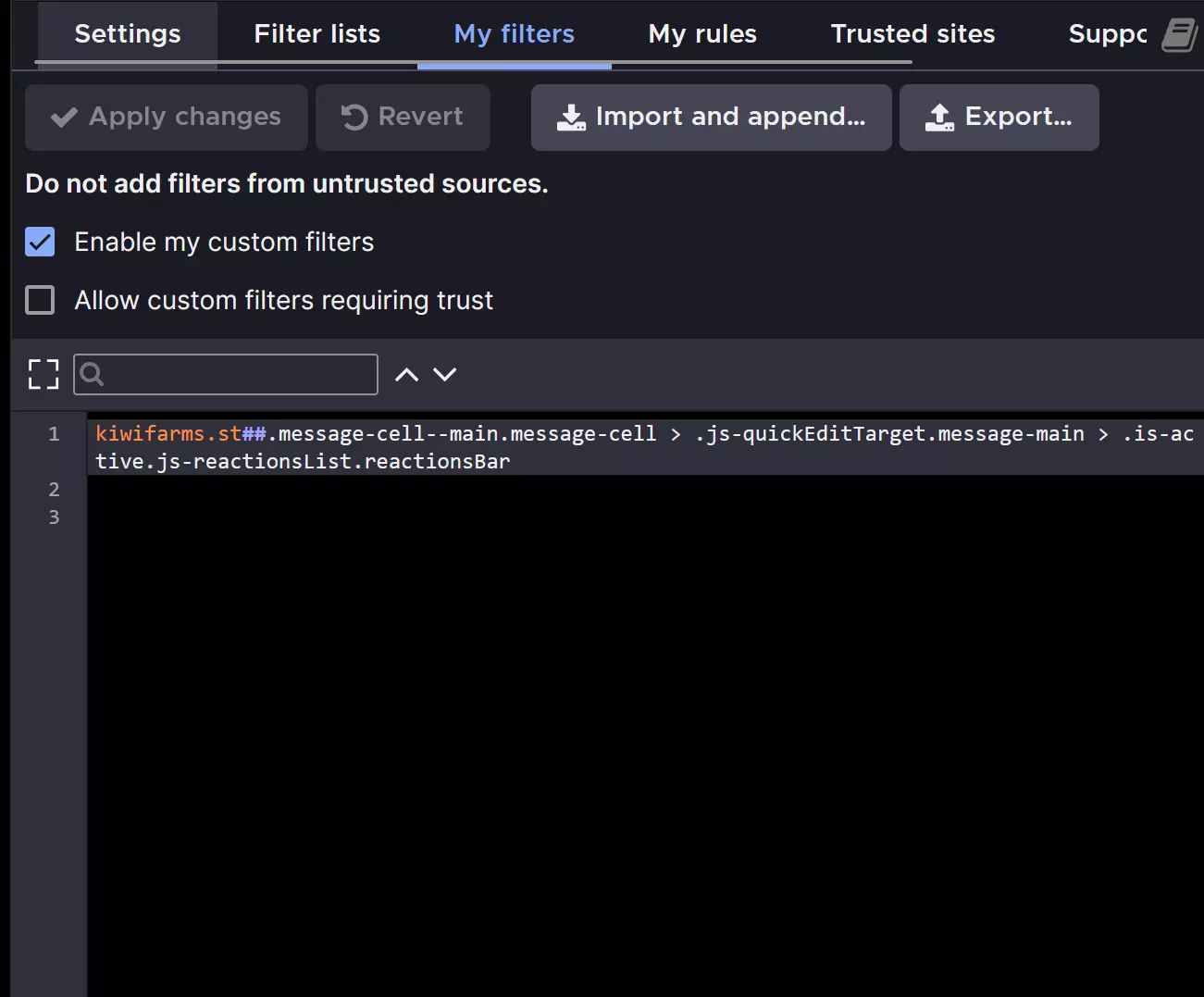Focus the filter search input field
Image resolution: width=1204 pixels, height=997 pixels.
(x=226, y=374)
